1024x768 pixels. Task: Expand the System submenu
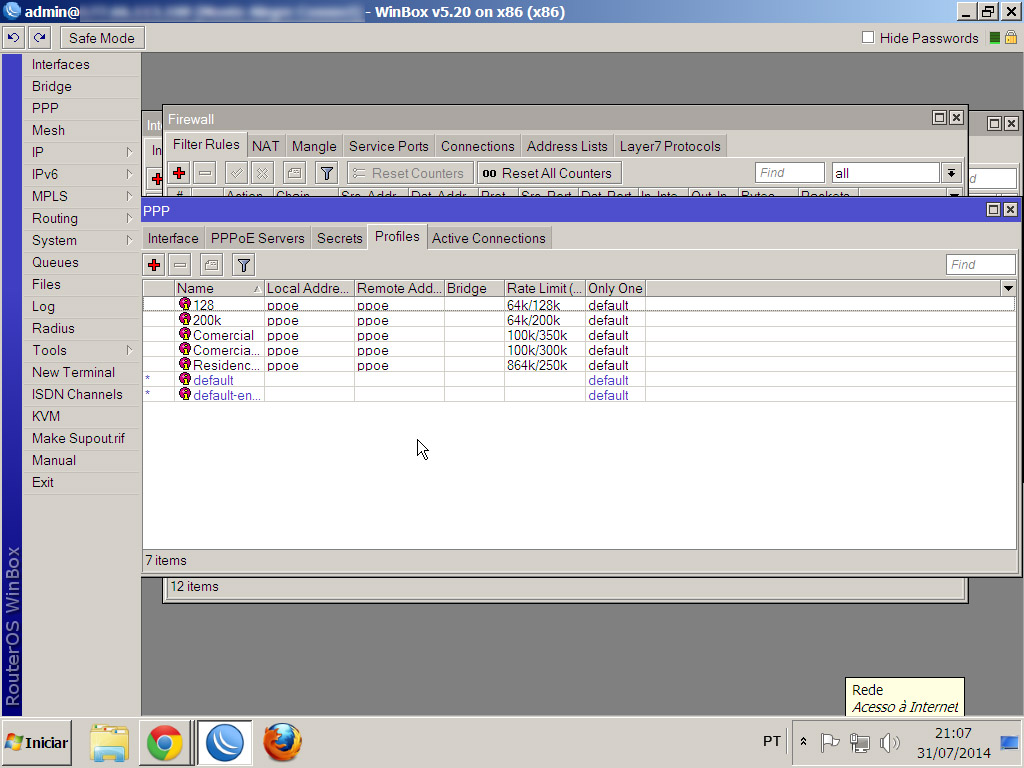[x=129, y=240]
